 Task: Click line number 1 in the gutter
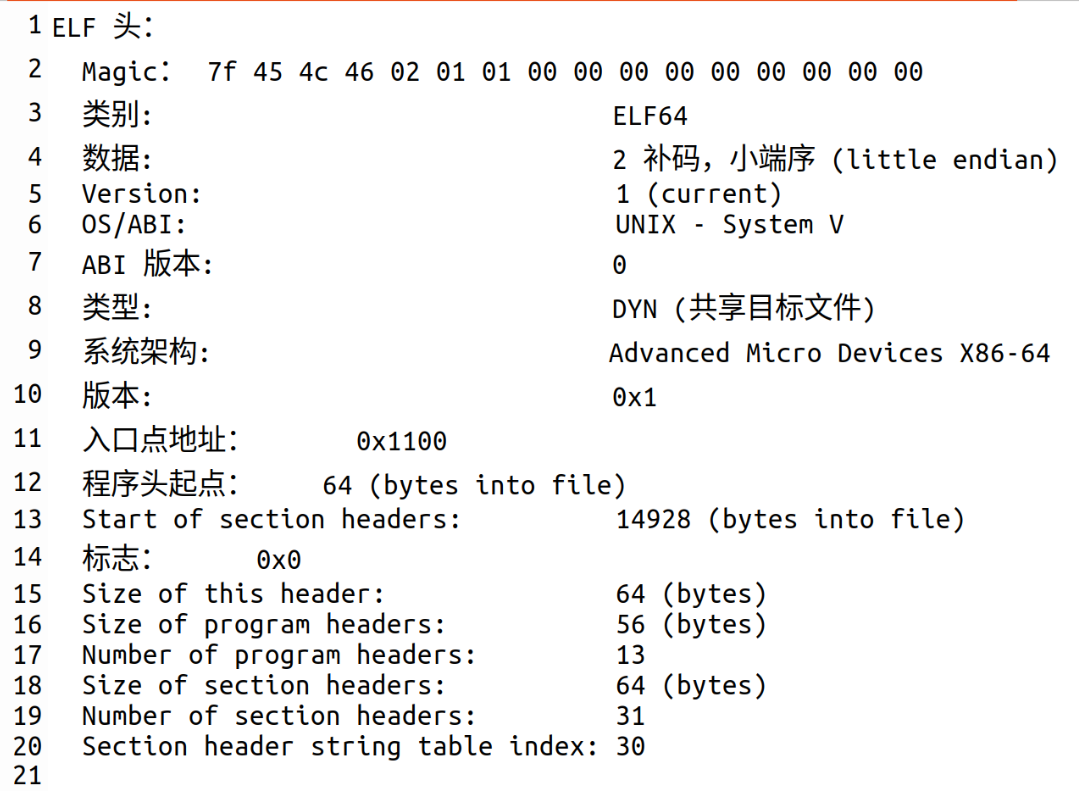pyautogui.click(x=34, y=26)
